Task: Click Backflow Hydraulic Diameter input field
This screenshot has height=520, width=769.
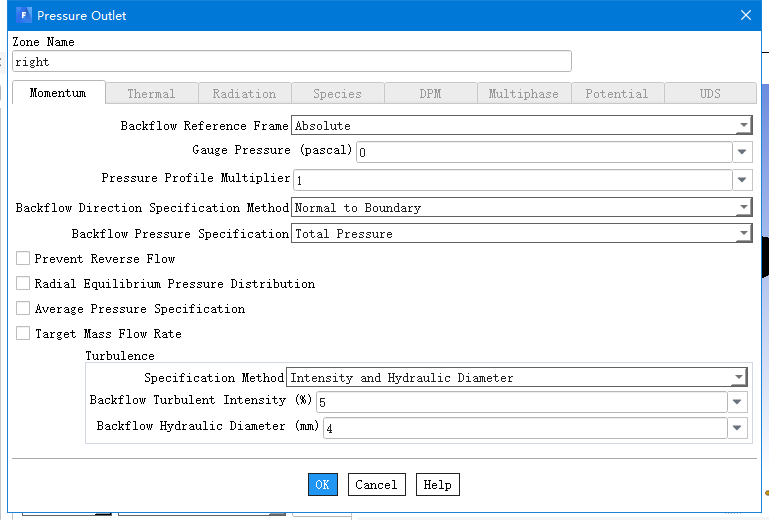Action: point(525,428)
